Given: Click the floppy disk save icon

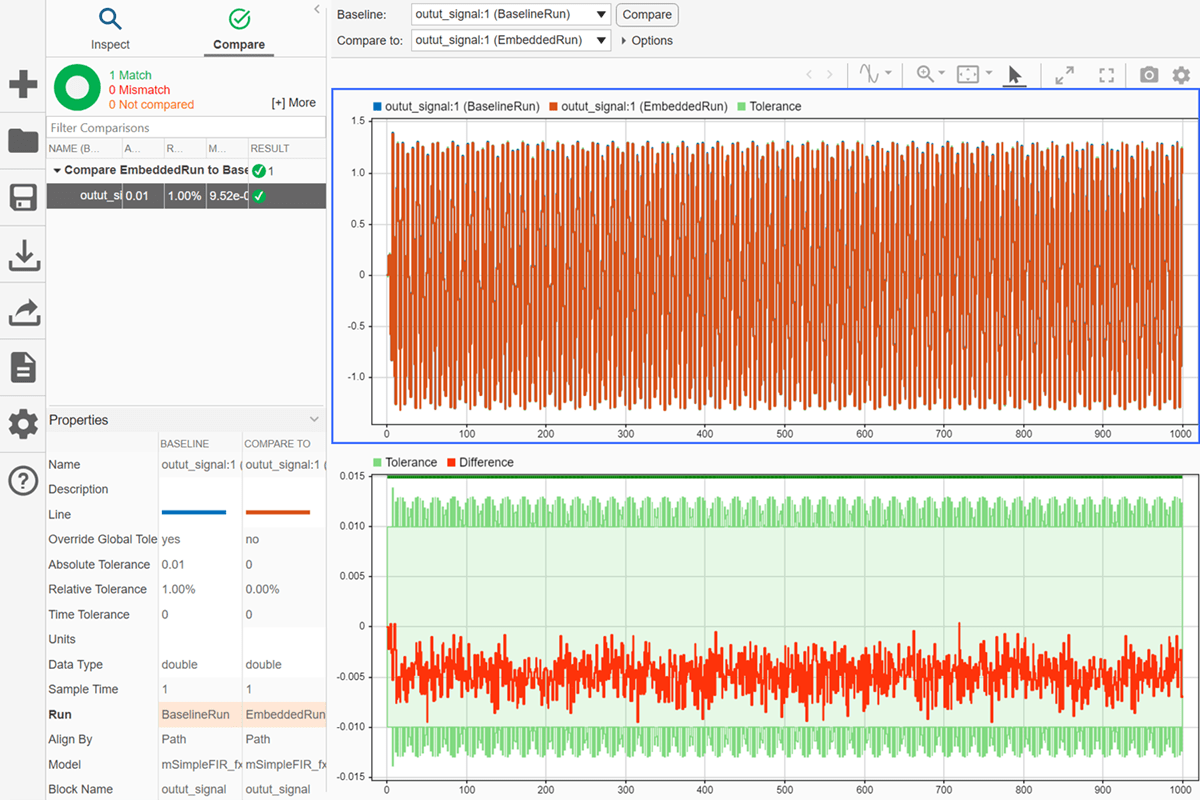Looking at the screenshot, I should [22, 198].
